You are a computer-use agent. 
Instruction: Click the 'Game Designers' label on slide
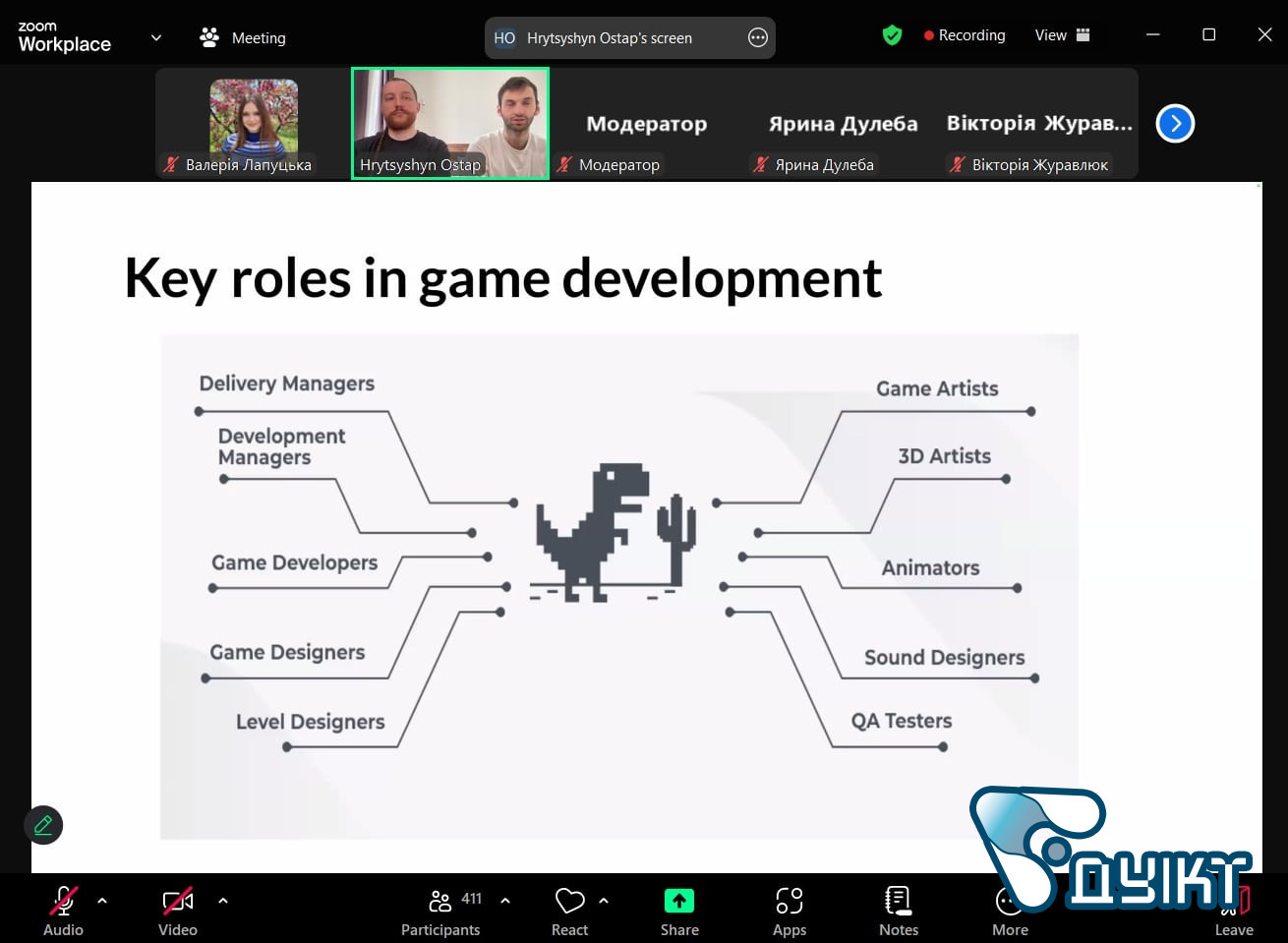pos(287,653)
